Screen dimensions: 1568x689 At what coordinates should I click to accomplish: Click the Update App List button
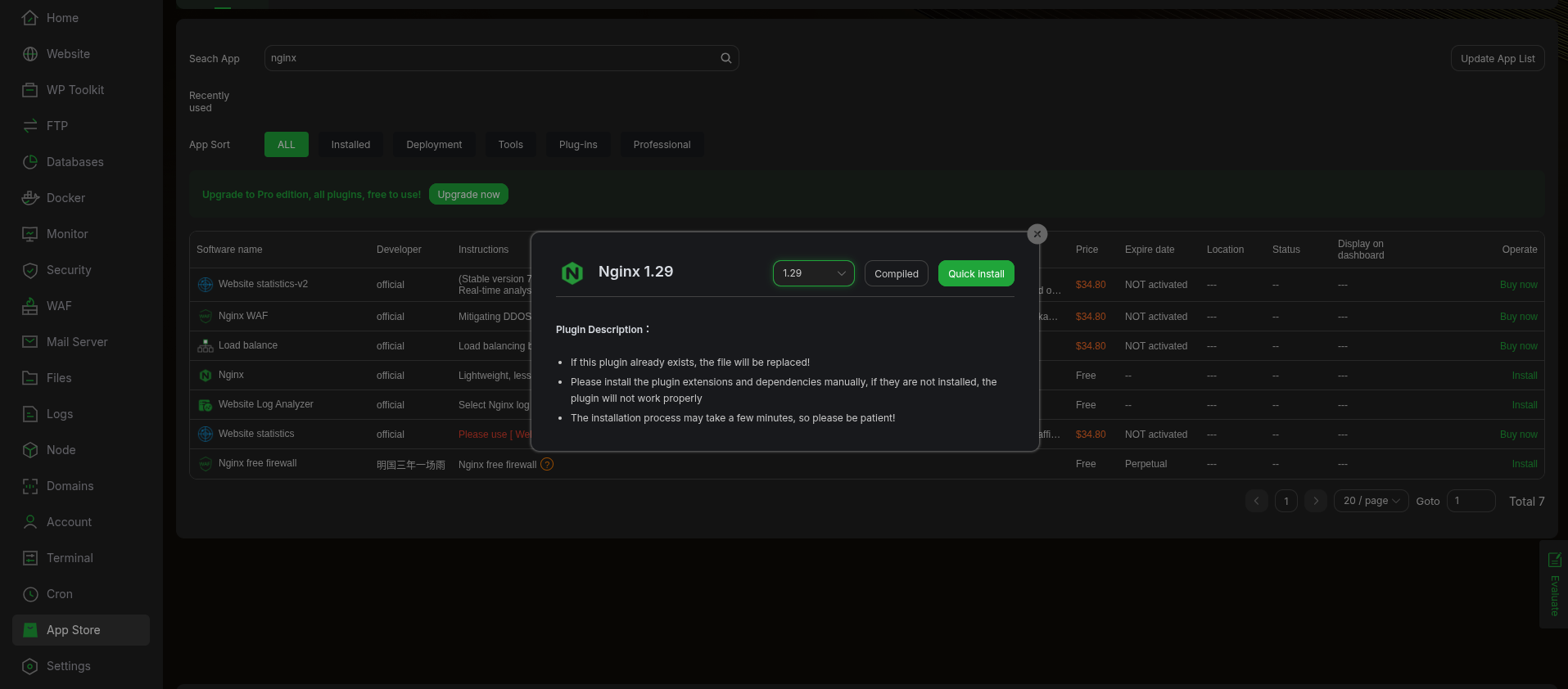click(x=1498, y=58)
